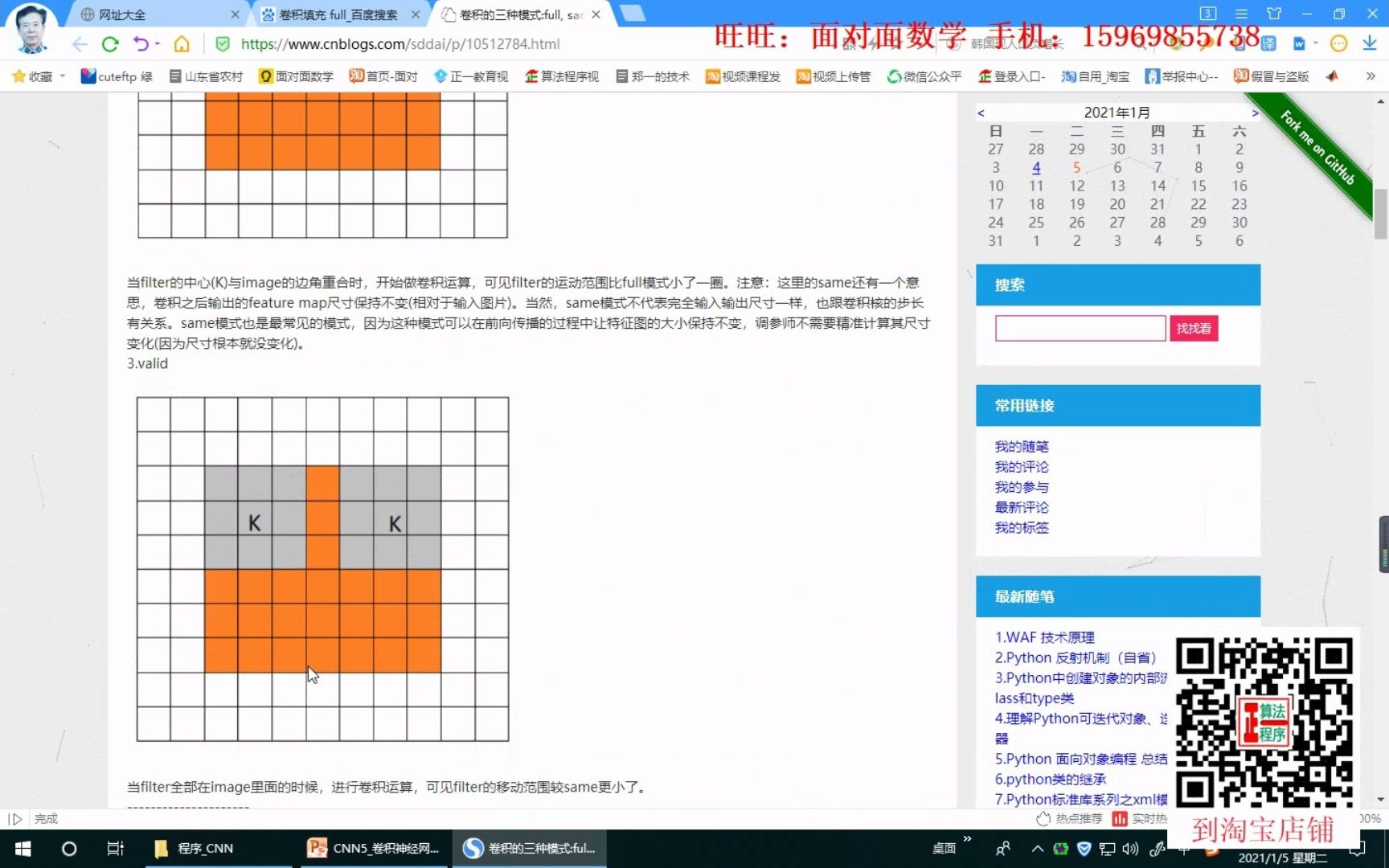
Task: Click the taskbar date 2021/1/5
Action: click(x=1282, y=858)
